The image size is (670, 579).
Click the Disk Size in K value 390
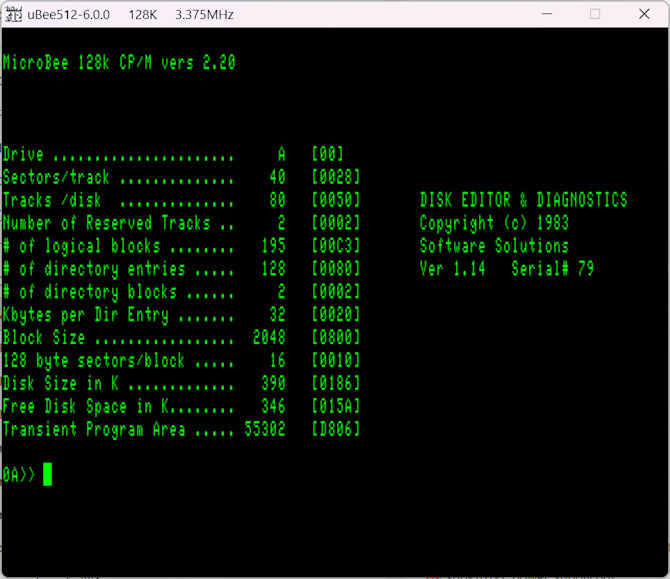point(273,384)
